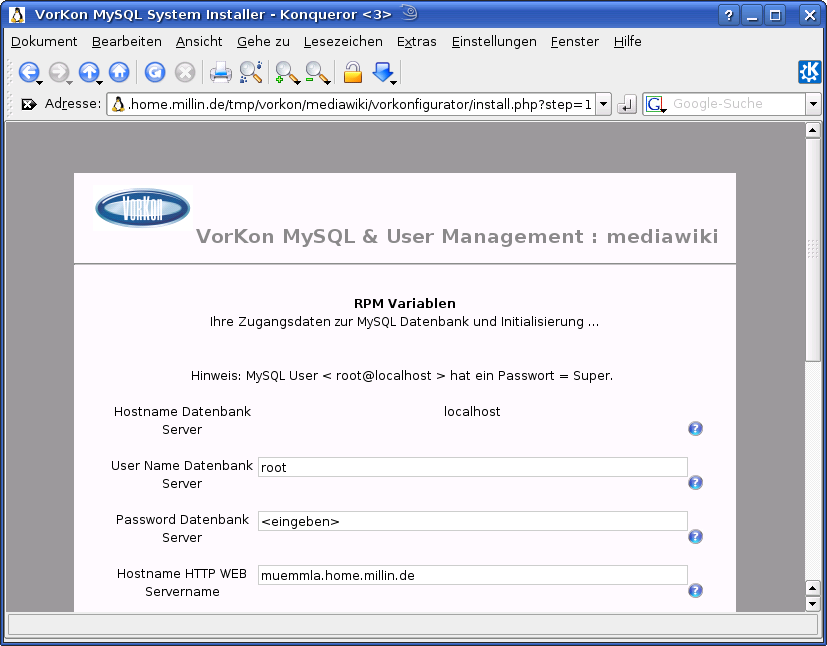Open Find with binoculars icon

(x=251, y=72)
